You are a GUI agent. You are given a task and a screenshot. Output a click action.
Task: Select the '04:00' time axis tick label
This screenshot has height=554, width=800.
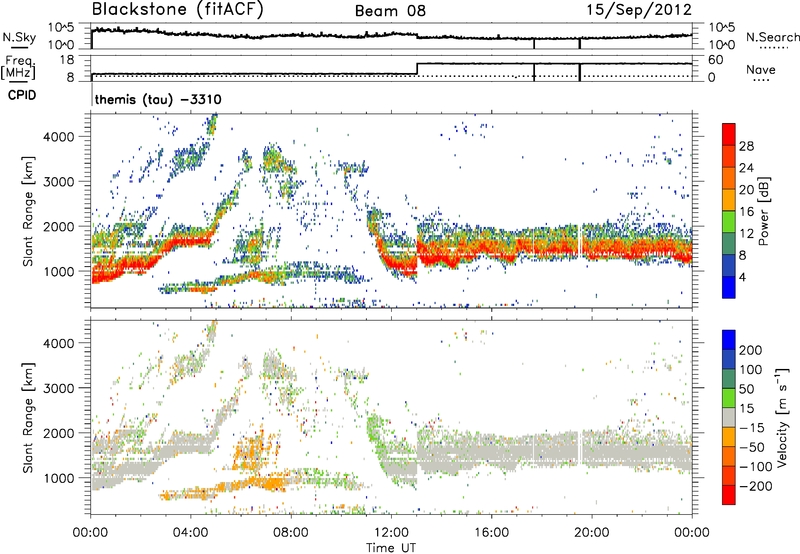pyautogui.click(x=191, y=533)
